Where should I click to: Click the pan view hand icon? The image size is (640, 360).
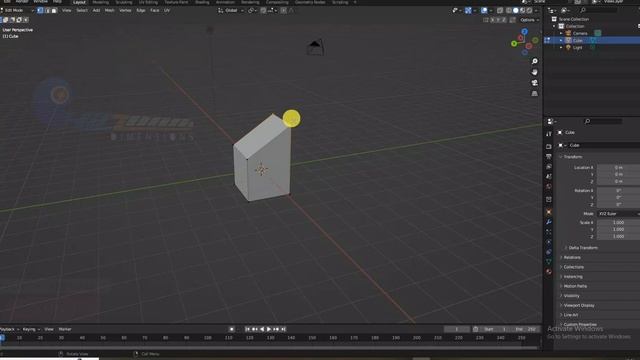534,72
